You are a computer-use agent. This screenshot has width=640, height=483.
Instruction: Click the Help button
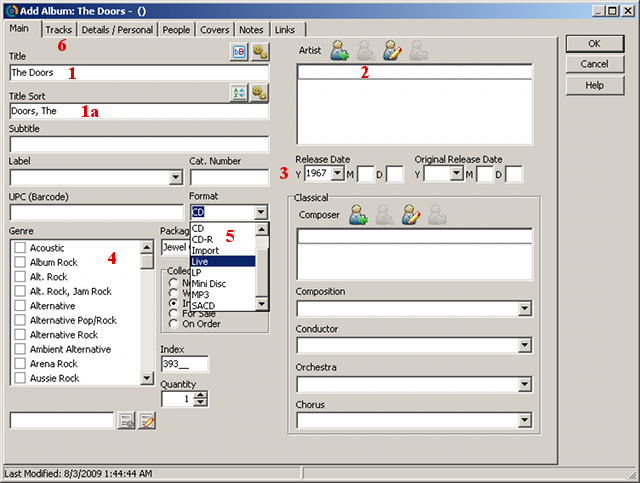[x=594, y=85]
